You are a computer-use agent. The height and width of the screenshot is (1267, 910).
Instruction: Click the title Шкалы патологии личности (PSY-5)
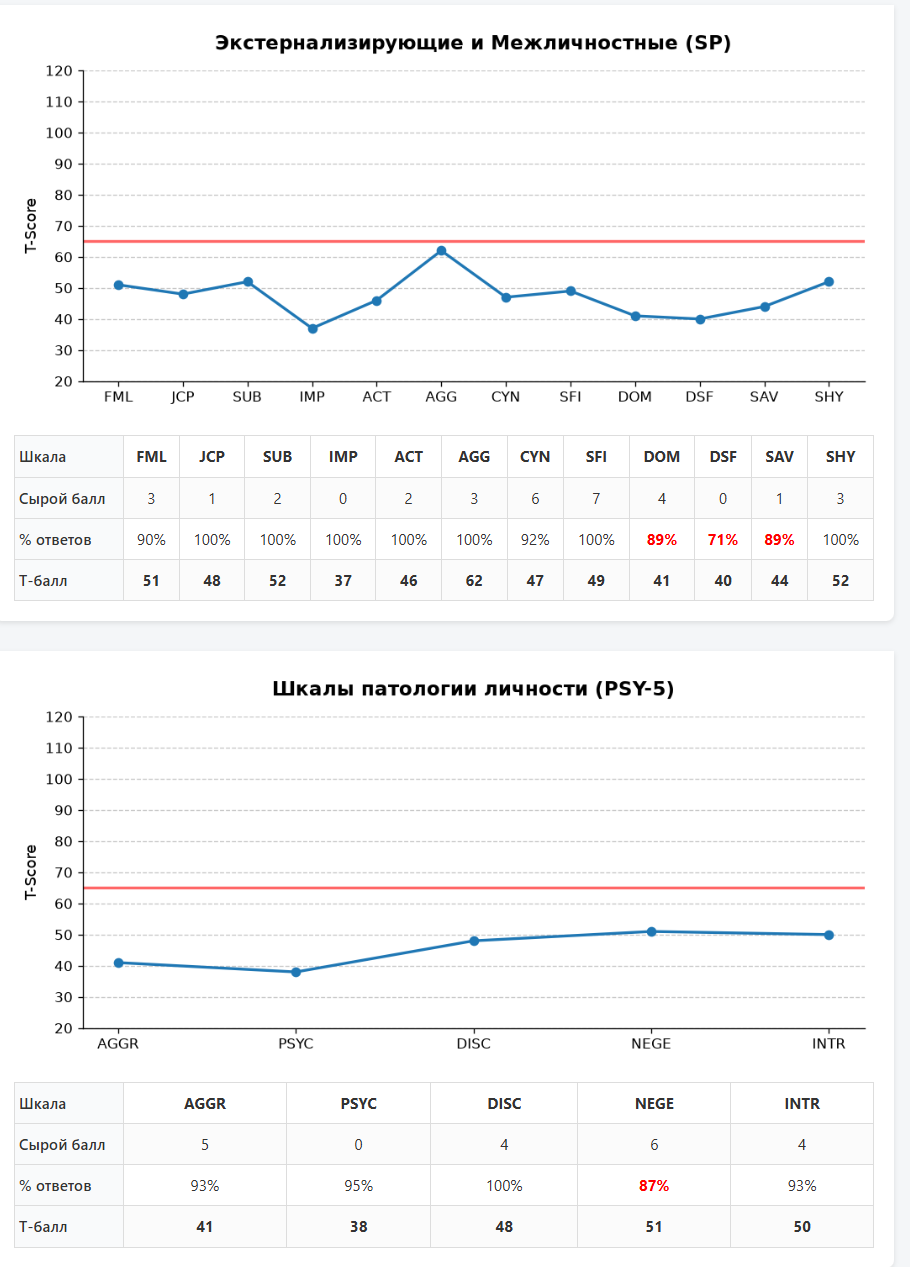point(474,689)
